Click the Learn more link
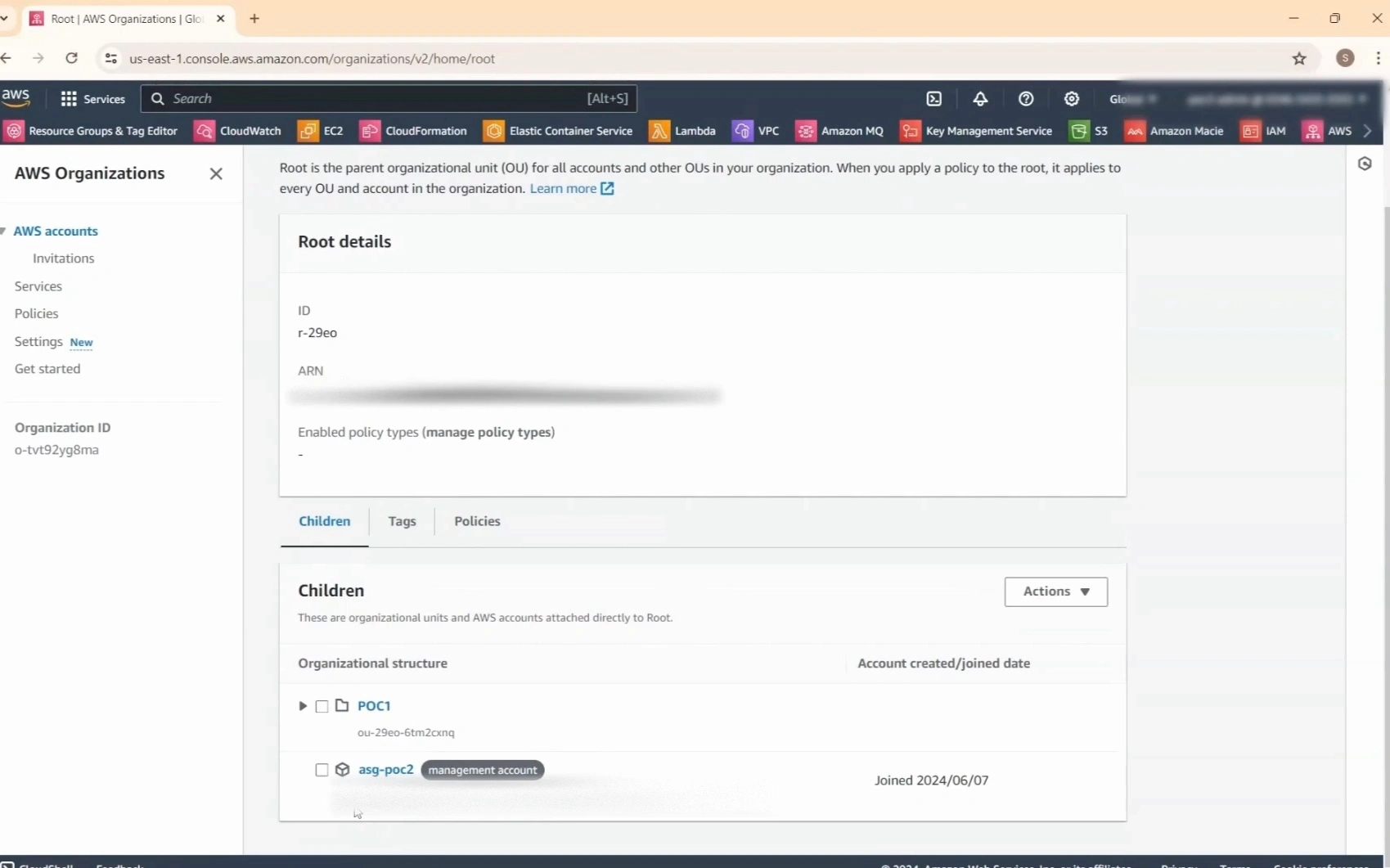 (x=564, y=188)
